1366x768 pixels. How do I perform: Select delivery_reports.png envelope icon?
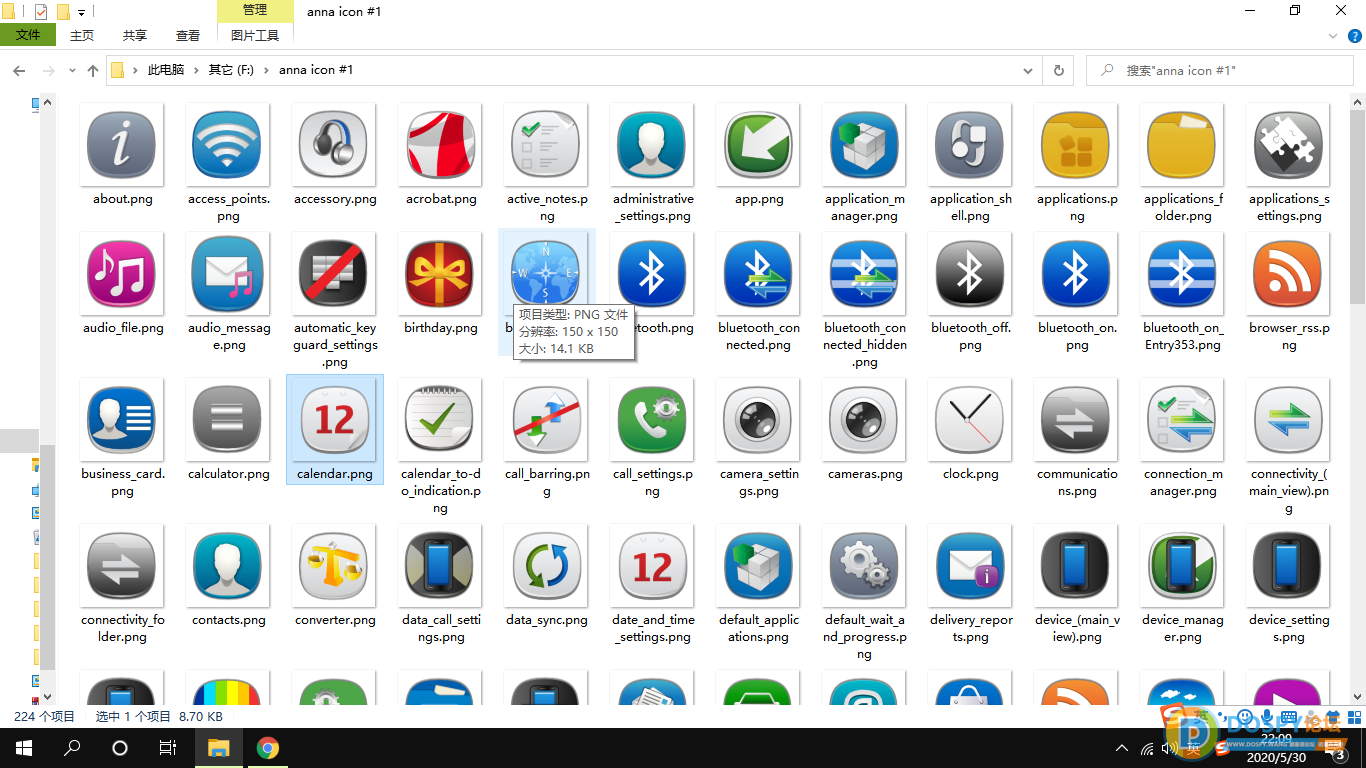click(971, 566)
